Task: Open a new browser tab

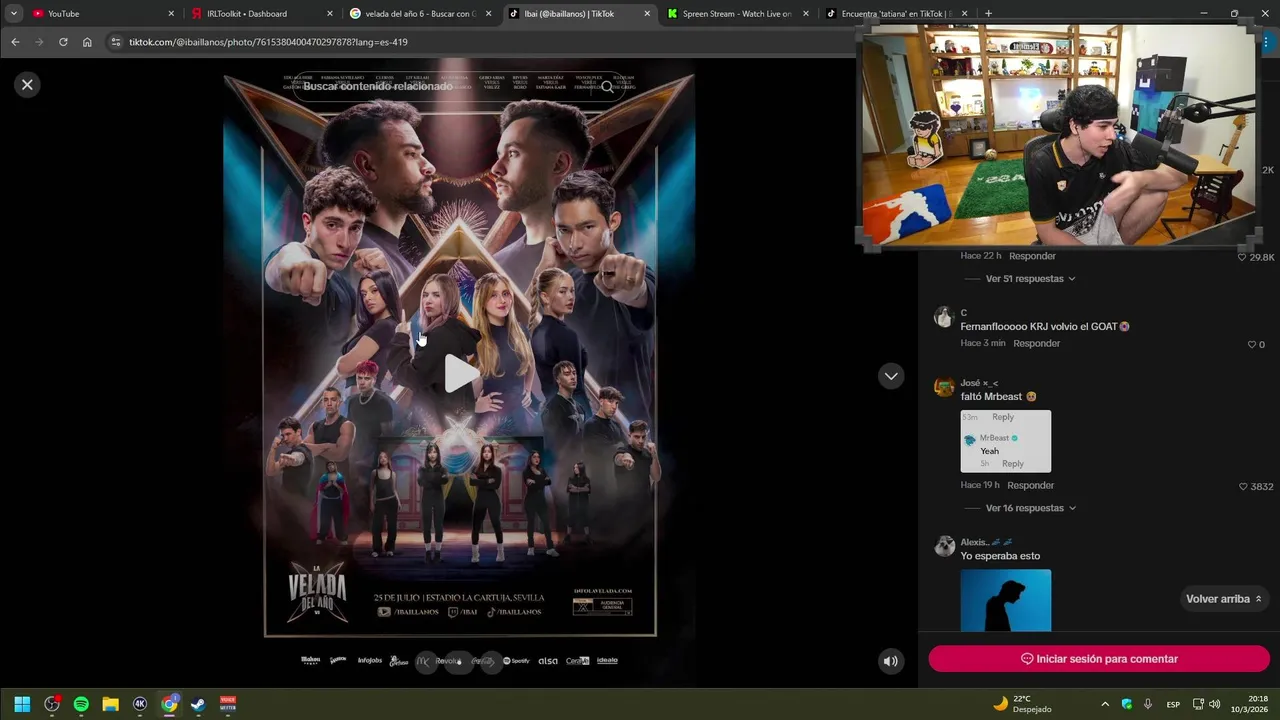Action: [x=988, y=14]
